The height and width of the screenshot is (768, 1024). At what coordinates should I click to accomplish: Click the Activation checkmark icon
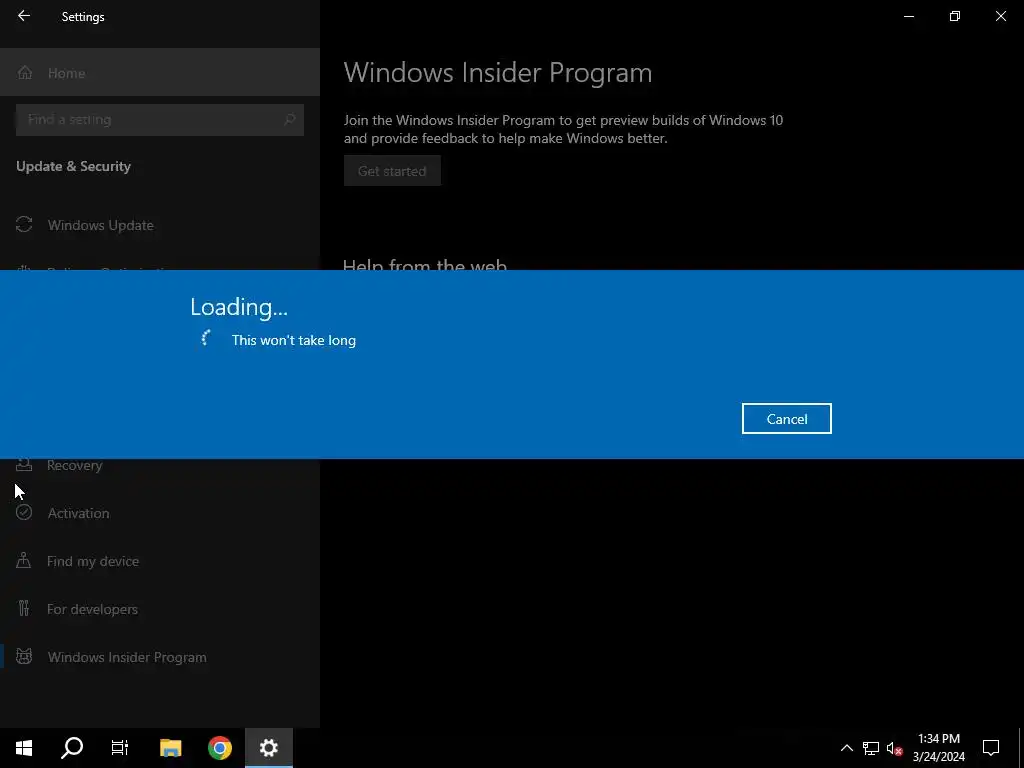coord(24,513)
